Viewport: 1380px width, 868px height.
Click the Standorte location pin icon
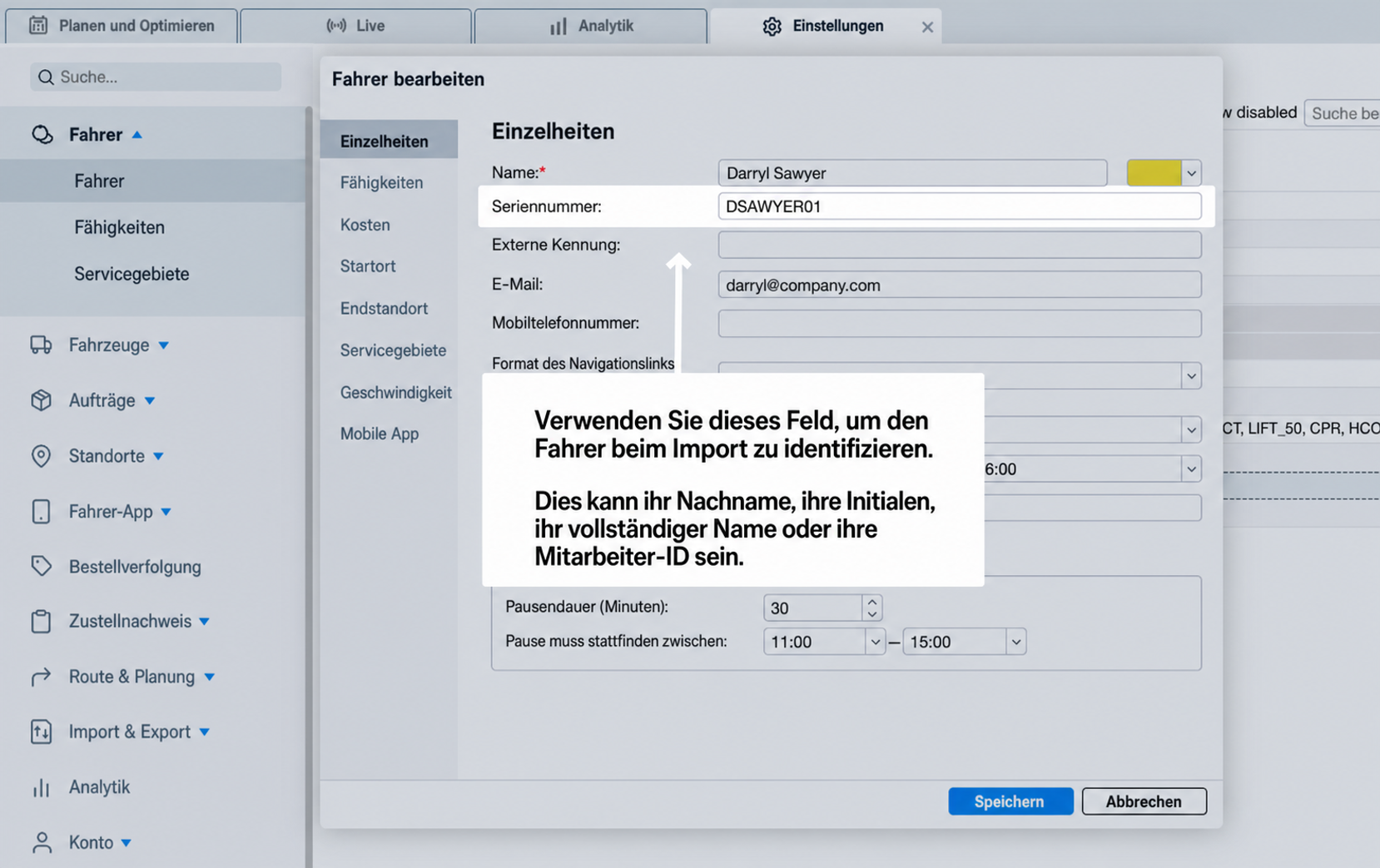click(x=41, y=456)
